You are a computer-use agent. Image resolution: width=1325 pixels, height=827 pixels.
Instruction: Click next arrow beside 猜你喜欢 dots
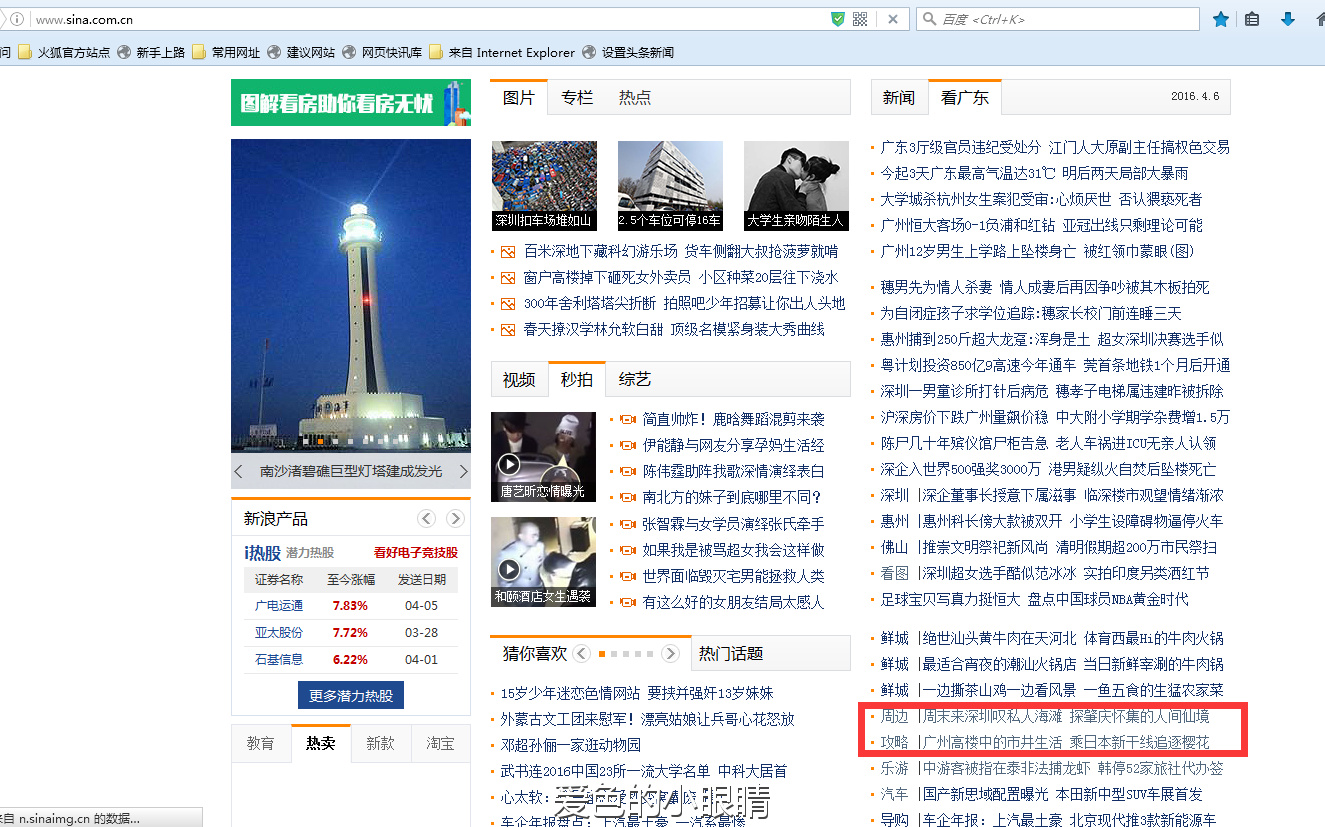(670, 654)
